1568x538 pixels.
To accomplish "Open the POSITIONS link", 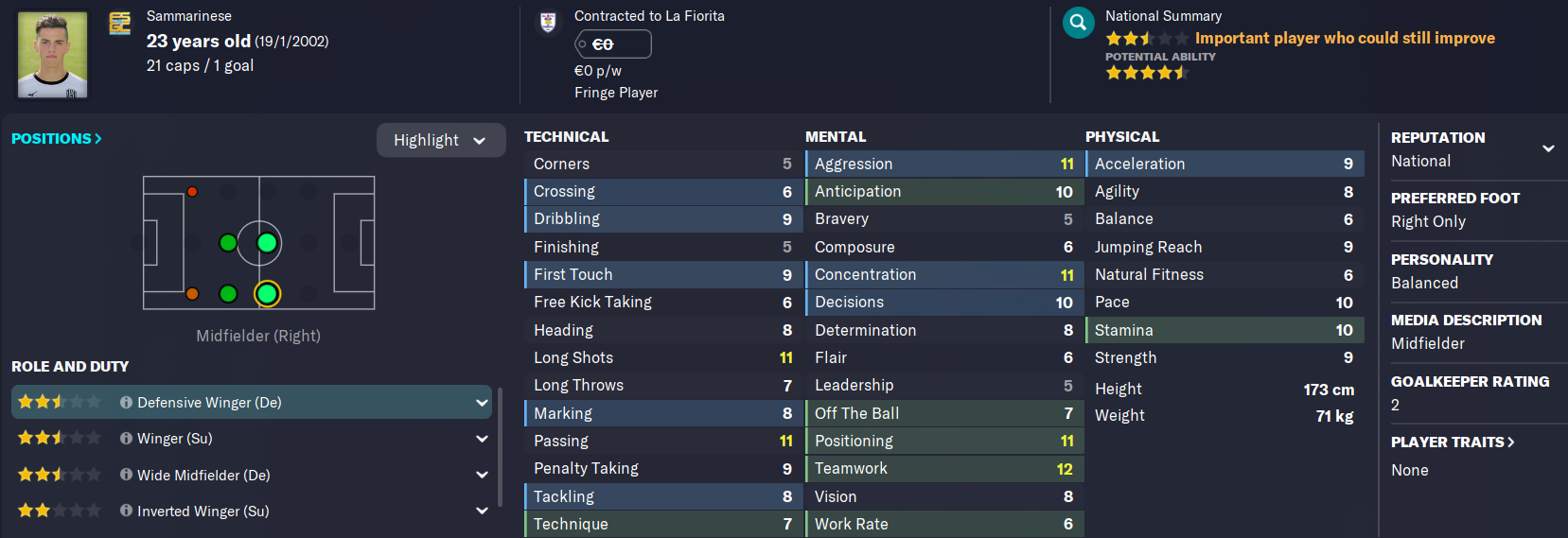I will point(56,138).
